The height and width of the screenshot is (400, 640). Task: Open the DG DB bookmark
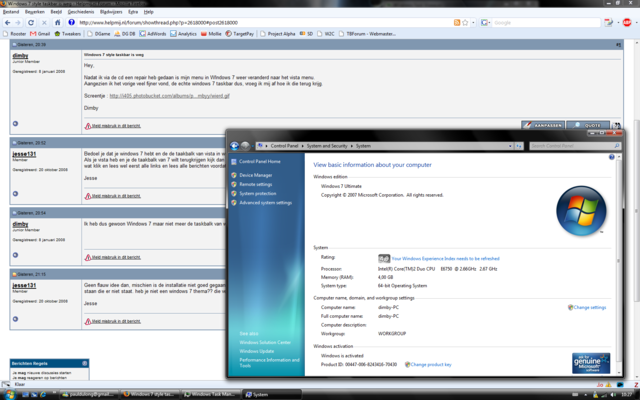tap(124, 34)
